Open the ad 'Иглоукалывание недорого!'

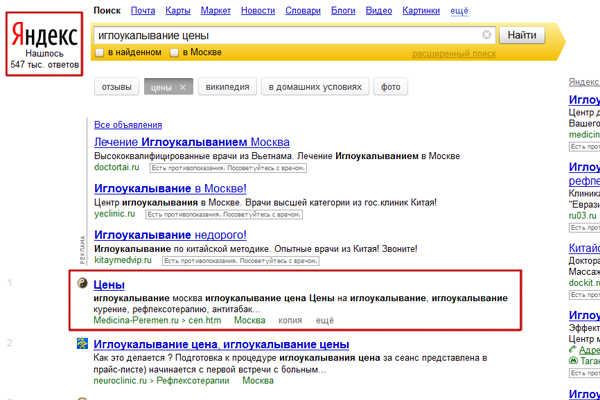tap(170, 235)
